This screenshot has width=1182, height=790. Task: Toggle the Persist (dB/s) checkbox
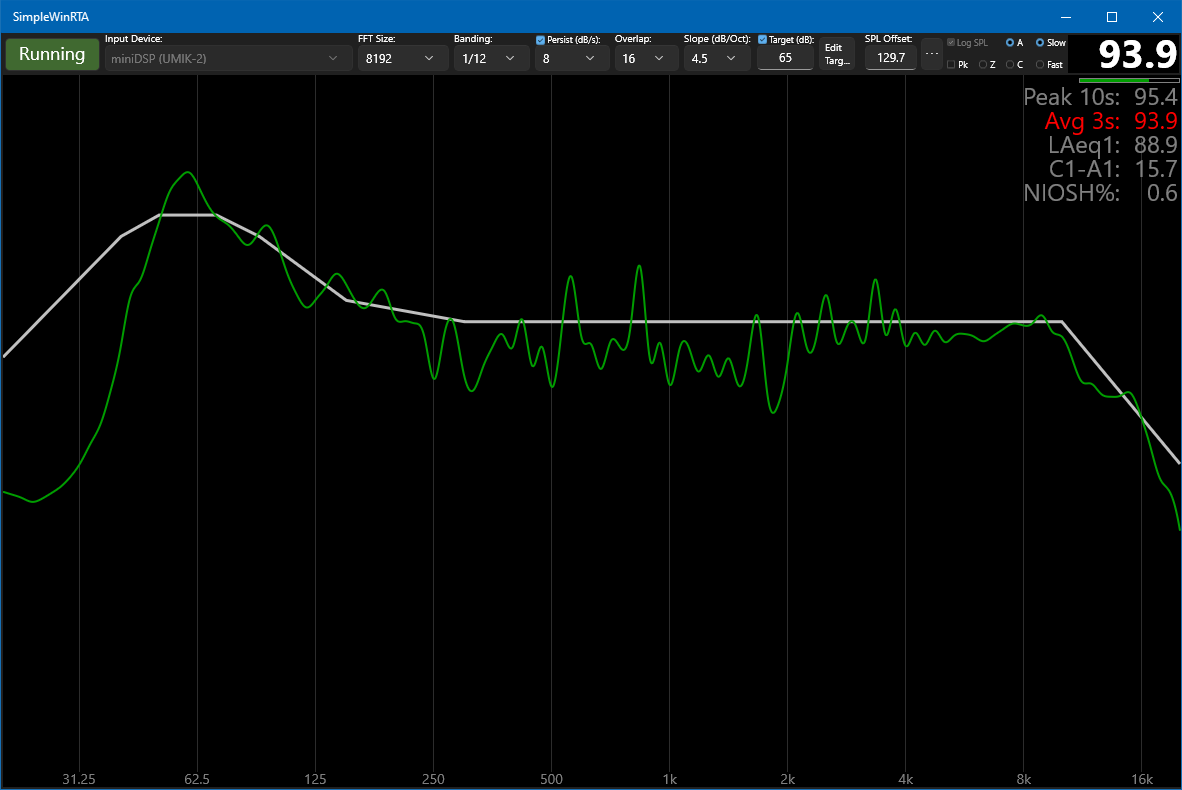tap(540, 40)
